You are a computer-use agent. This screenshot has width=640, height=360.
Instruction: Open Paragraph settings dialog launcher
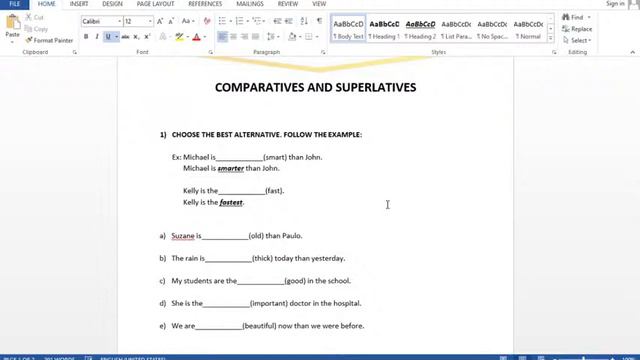point(323,52)
